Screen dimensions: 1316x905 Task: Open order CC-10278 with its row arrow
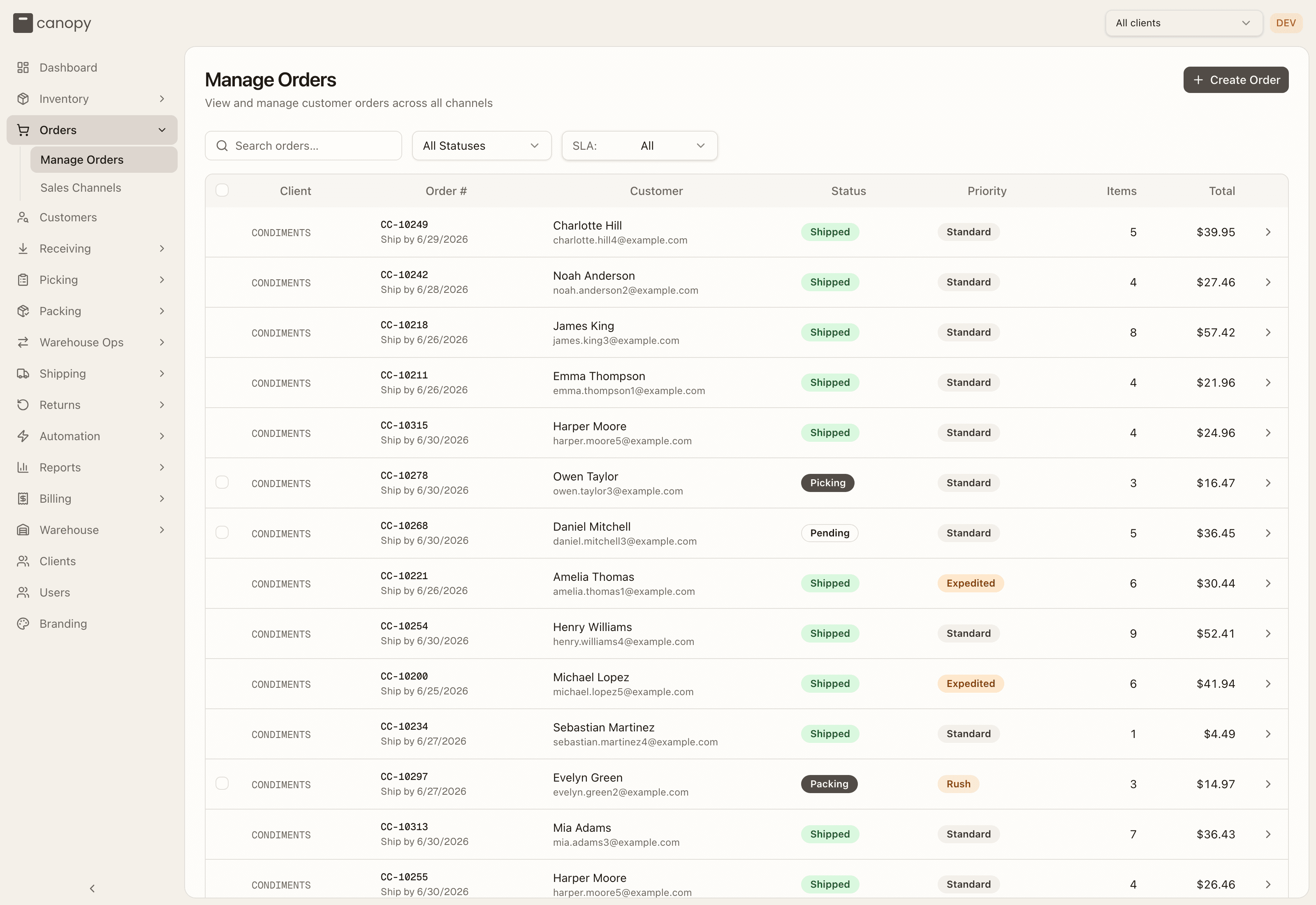(1268, 483)
